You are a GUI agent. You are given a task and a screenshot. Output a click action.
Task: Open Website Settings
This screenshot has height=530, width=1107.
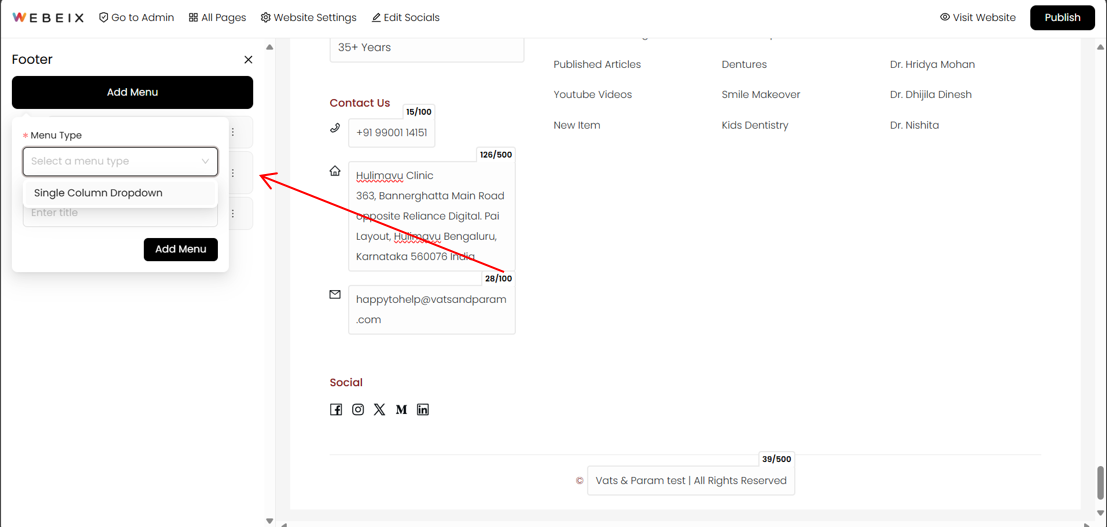click(x=309, y=18)
